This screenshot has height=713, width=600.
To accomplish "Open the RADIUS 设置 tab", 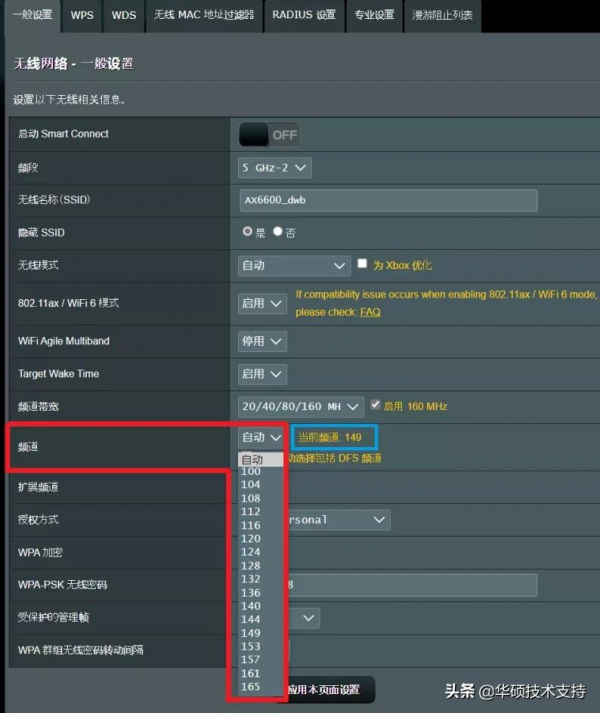I will (304, 15).
